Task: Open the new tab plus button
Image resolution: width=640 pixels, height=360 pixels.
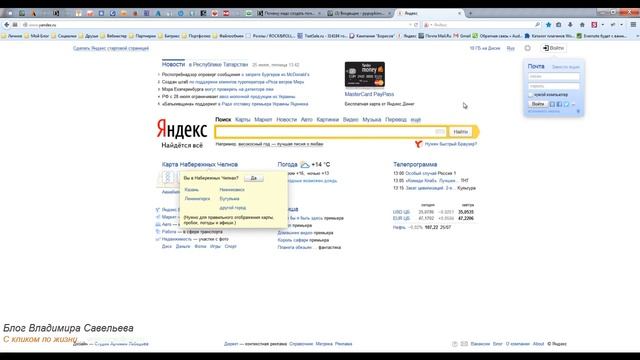Action: (x=470, y=13)
